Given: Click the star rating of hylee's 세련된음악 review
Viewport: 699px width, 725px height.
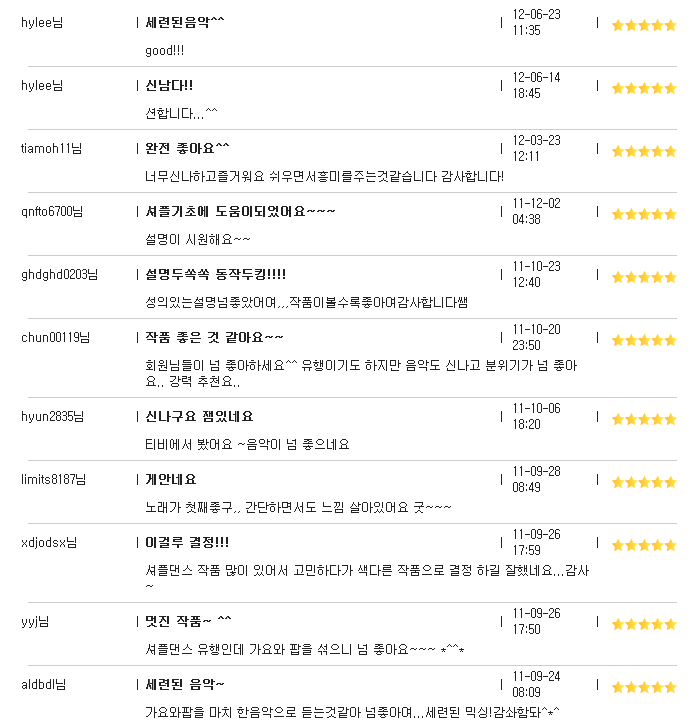Looking at the screenshot, I should [x=644, y=25].
